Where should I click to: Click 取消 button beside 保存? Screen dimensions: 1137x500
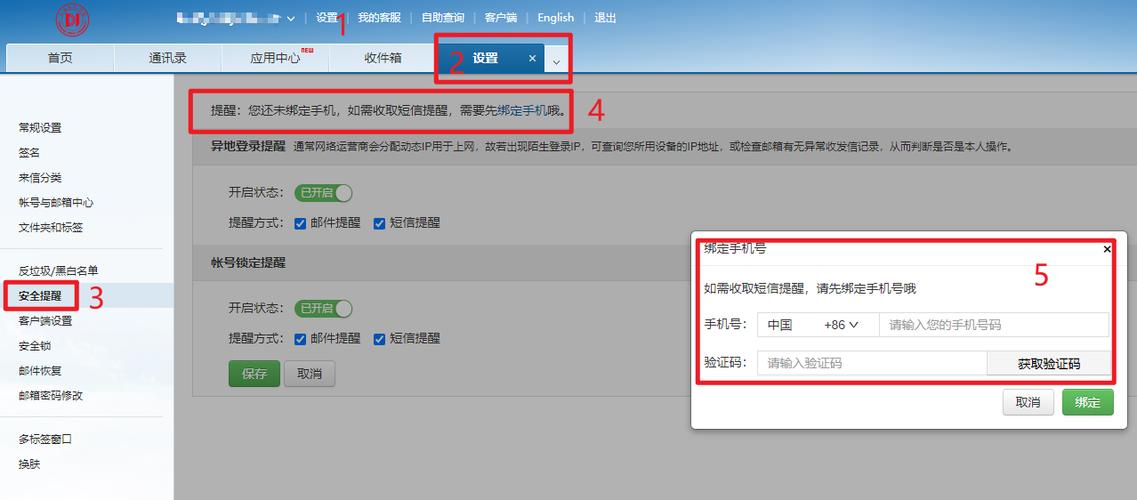(310, 374)
